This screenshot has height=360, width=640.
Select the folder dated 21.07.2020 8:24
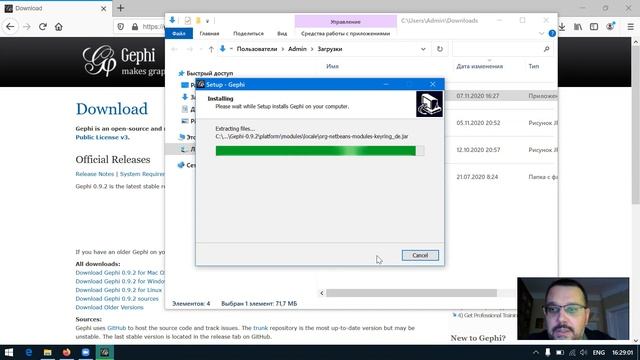[477, 177]
